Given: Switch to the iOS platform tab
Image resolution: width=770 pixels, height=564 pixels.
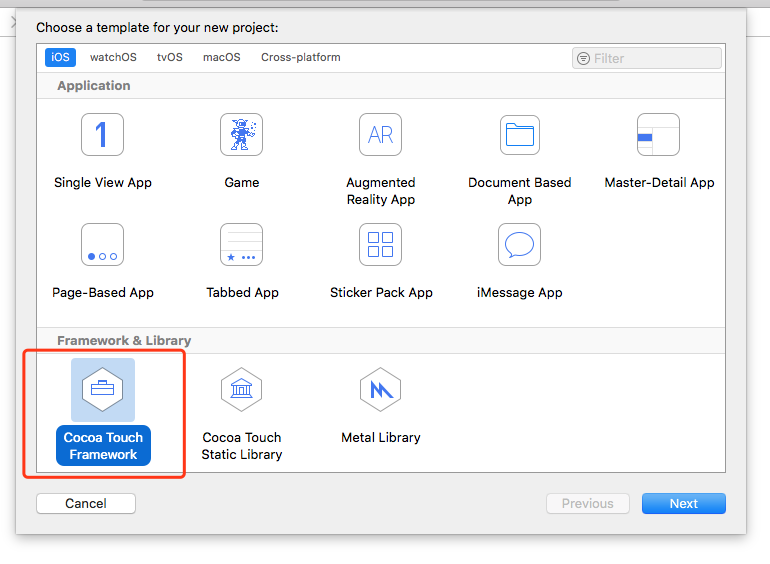Looking at the screenshot, I should 60,57.
